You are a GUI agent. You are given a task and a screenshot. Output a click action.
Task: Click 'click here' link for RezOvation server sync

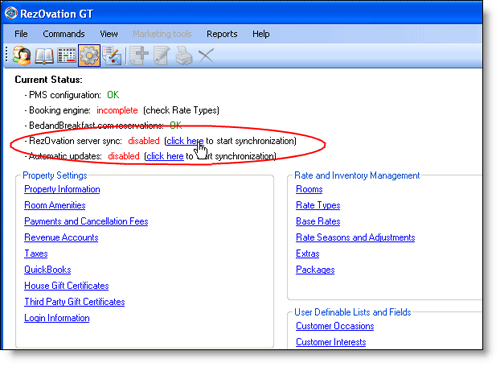(x=185, y=141)
